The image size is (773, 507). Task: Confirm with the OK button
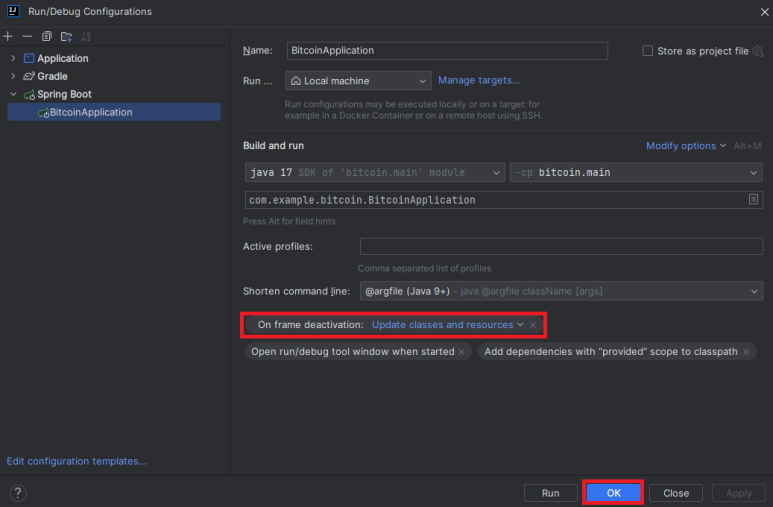tap(613, 493)
